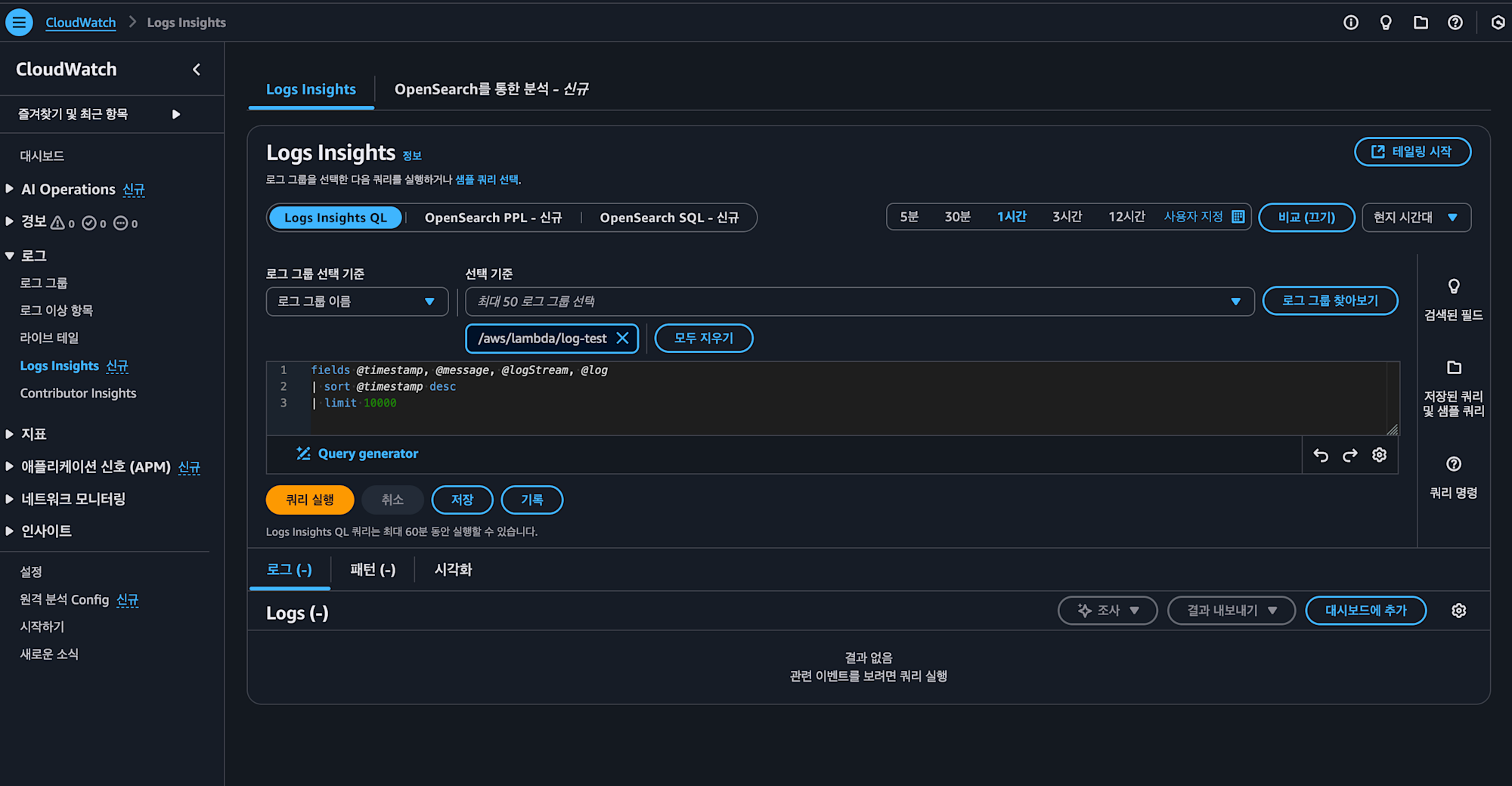
Task: Click the 로그 그룹 찾아보기 button
Action: 1330,301
